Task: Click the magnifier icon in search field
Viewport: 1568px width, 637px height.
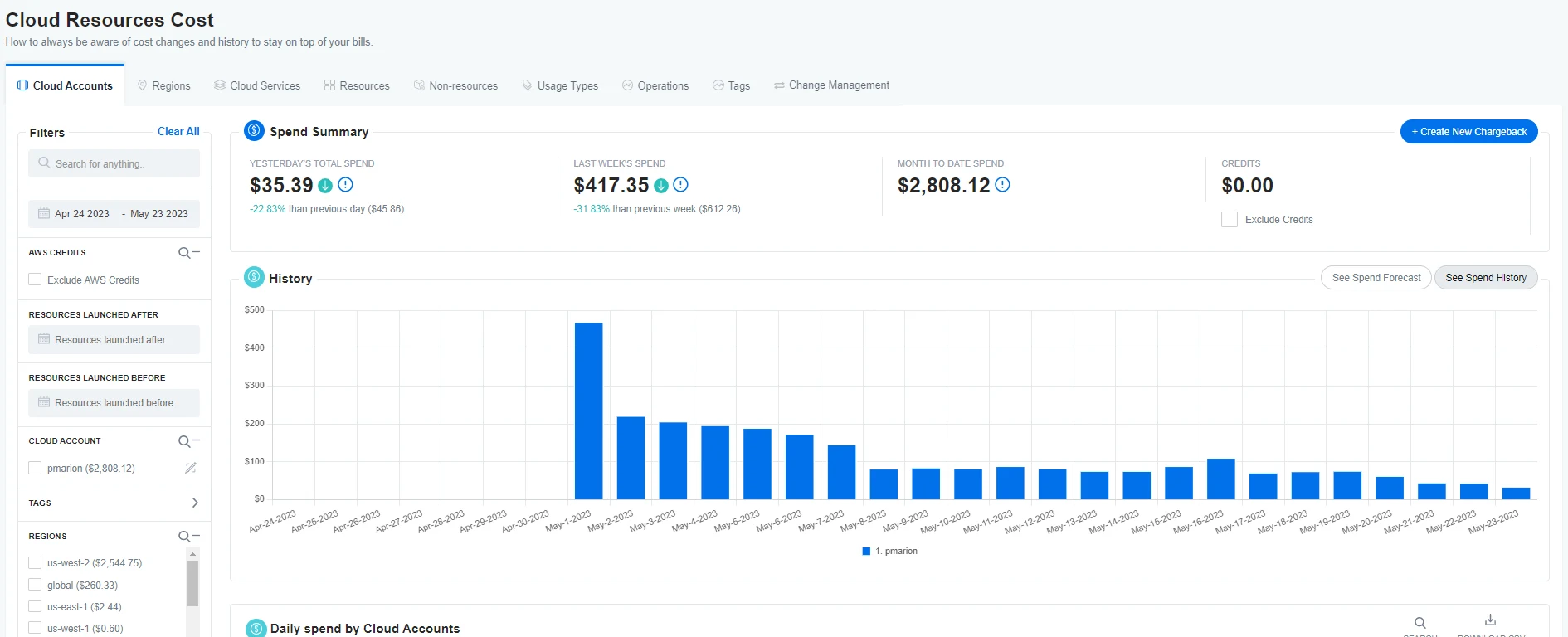Action: click(x=45, y=163)
